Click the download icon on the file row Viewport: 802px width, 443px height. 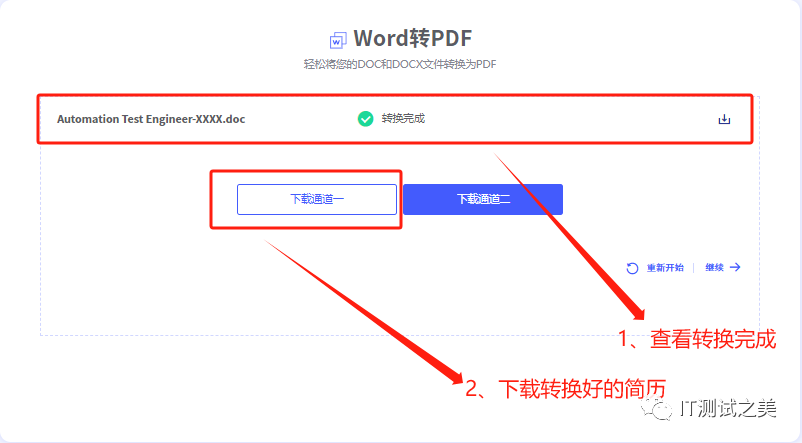point(724,119)
